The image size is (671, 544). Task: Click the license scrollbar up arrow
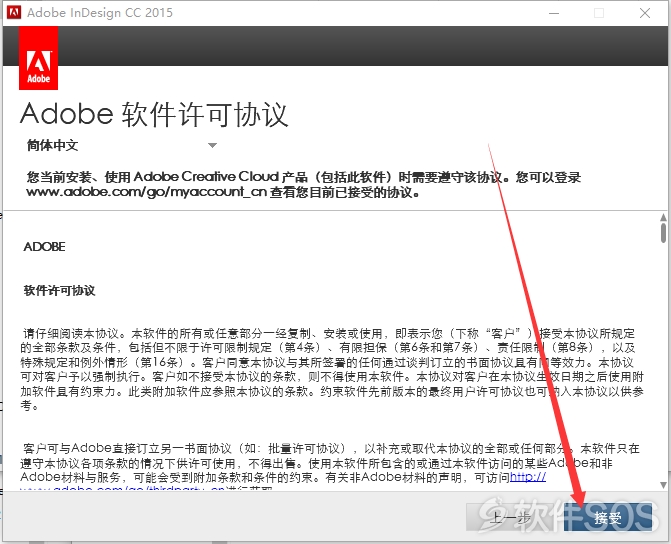point(663,217)
